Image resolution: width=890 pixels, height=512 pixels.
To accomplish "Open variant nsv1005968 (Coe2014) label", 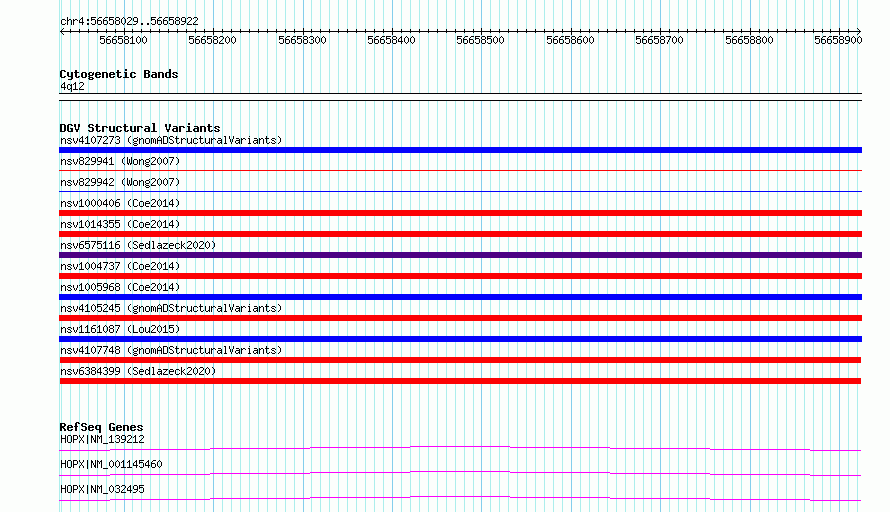I will click(x=120, y=287).
